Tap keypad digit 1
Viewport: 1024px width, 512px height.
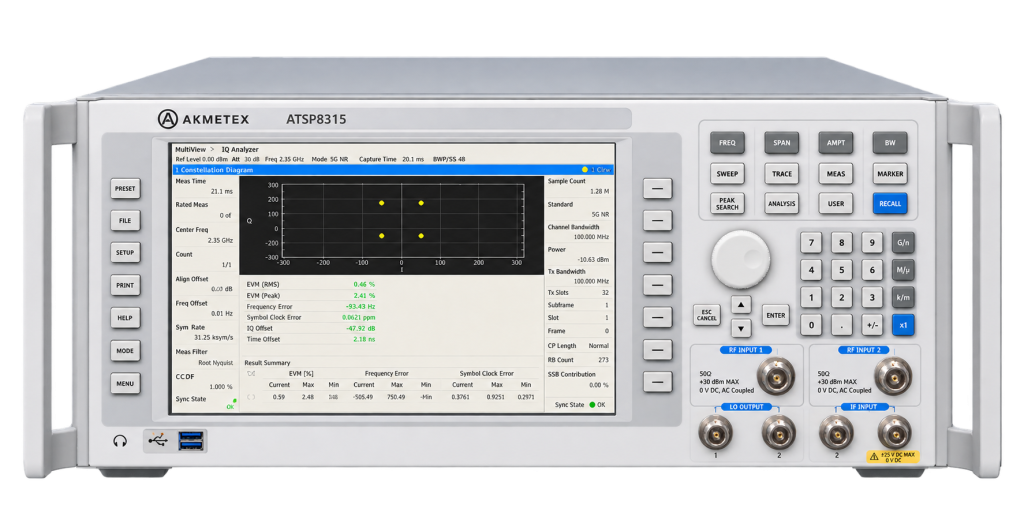point(811,297)
